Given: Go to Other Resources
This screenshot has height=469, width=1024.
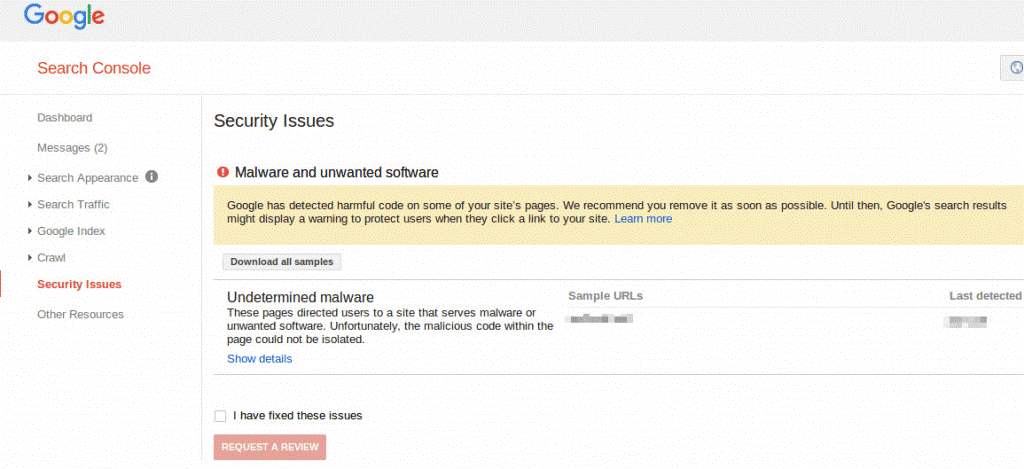Looking at the screenshot, I should (80, 315).
